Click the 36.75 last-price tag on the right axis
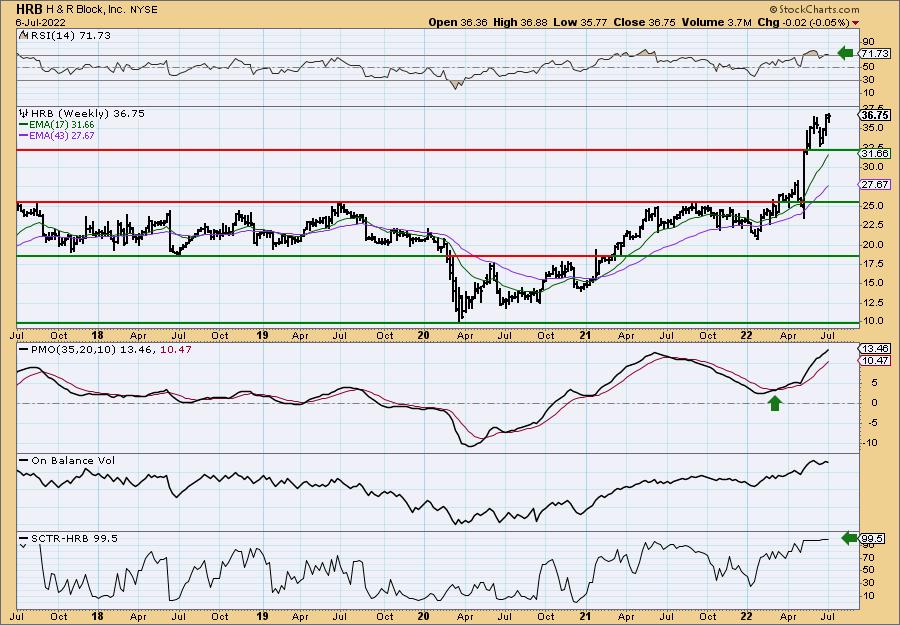Viewport: 900px width, 625px height. coord(875,115)
